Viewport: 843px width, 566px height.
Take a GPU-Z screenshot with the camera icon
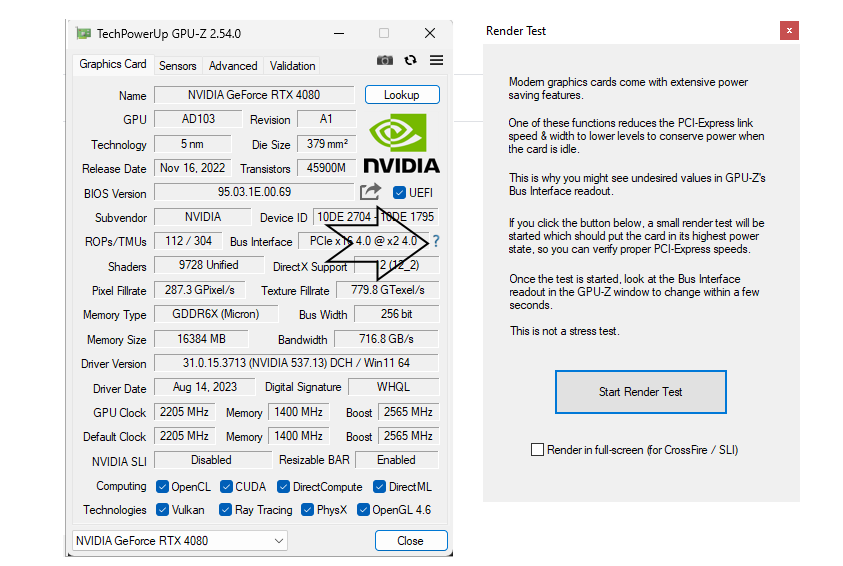click(x=384, y=60)
